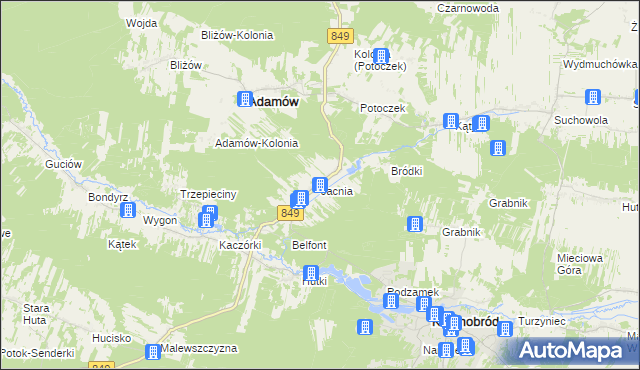This screenshot has width=640, height=370.
Task: Click the building marker at Kolonia (Potoczek)
Action: coord(381,56)
